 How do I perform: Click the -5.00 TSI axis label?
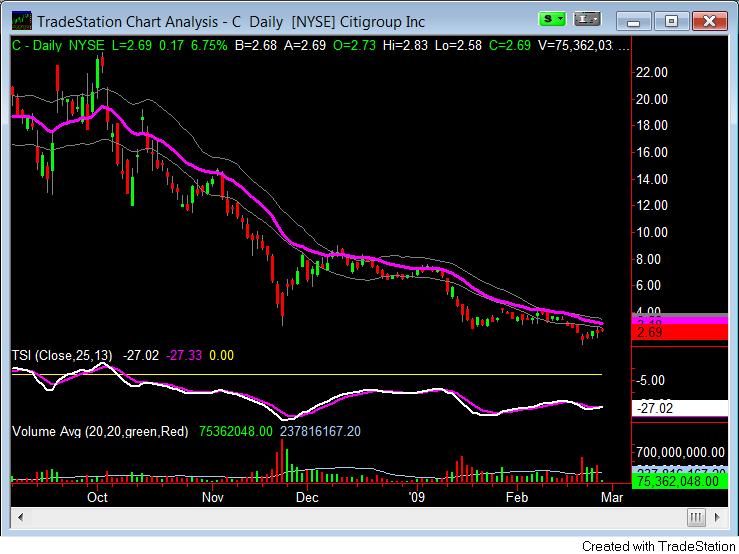[650, 380]
